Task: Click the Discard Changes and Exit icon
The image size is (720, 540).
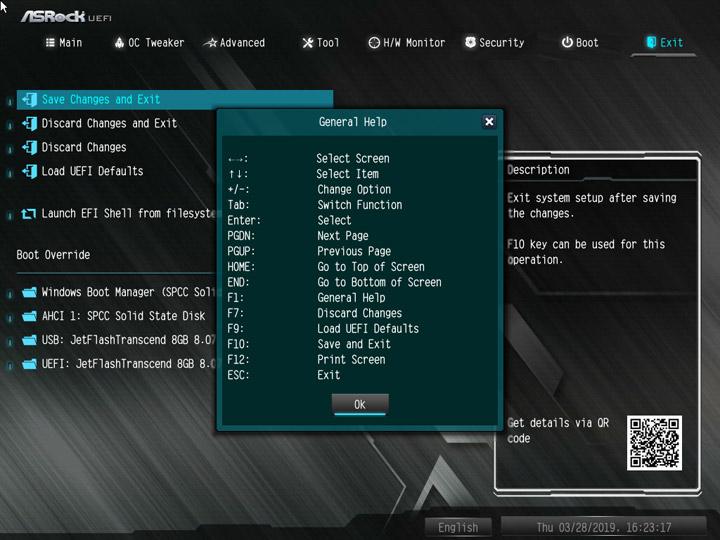Action: tap(29, 123)
